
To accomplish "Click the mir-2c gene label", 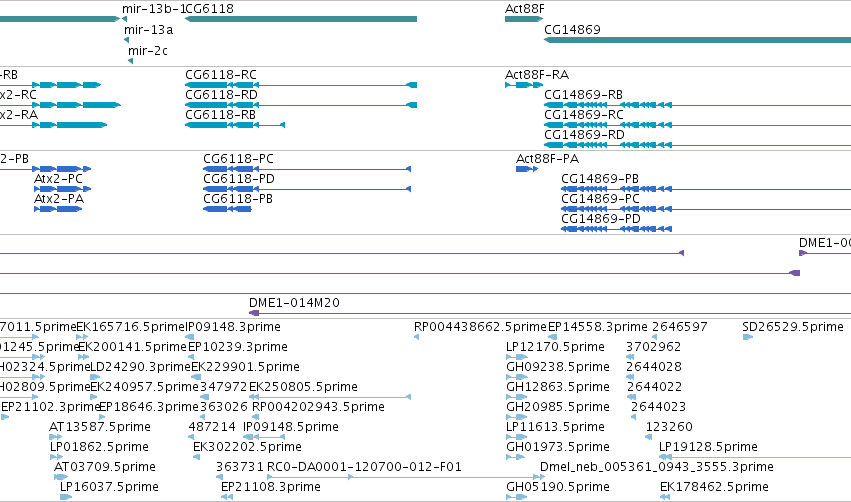I will click(x=148, y=51).
